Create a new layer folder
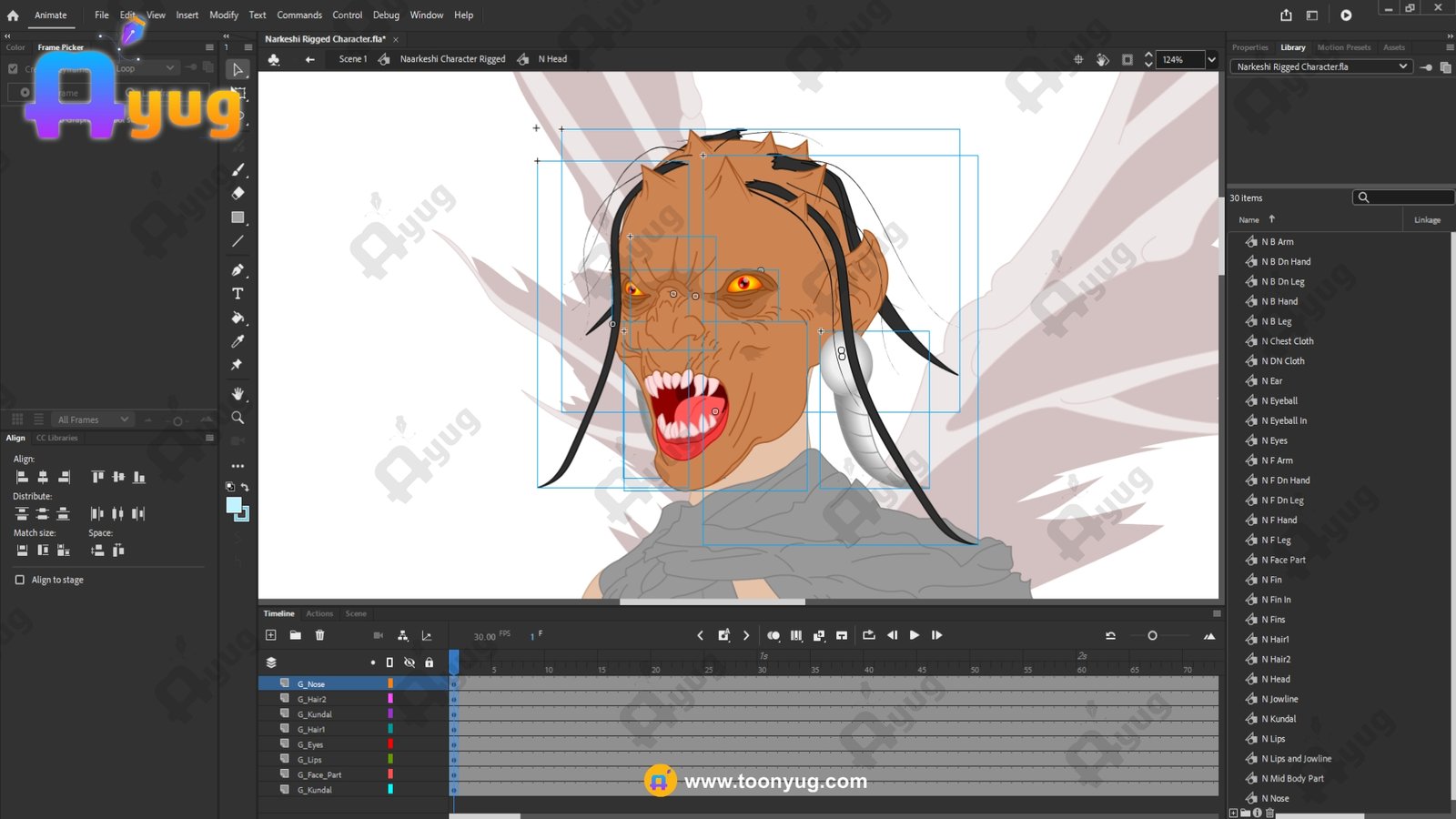The height and width of the screenshot is (819, 1456). 295,635
